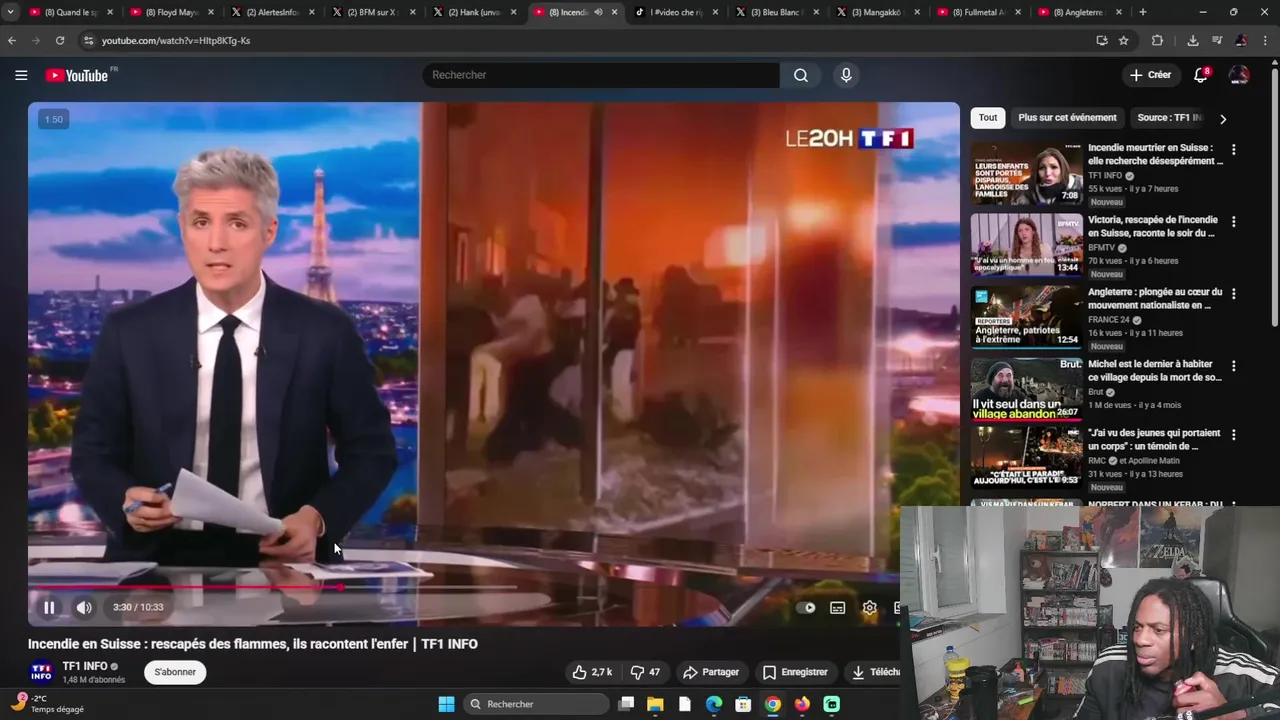Select the Tout filter chip

pyautogui.click(x=988, y=118)
